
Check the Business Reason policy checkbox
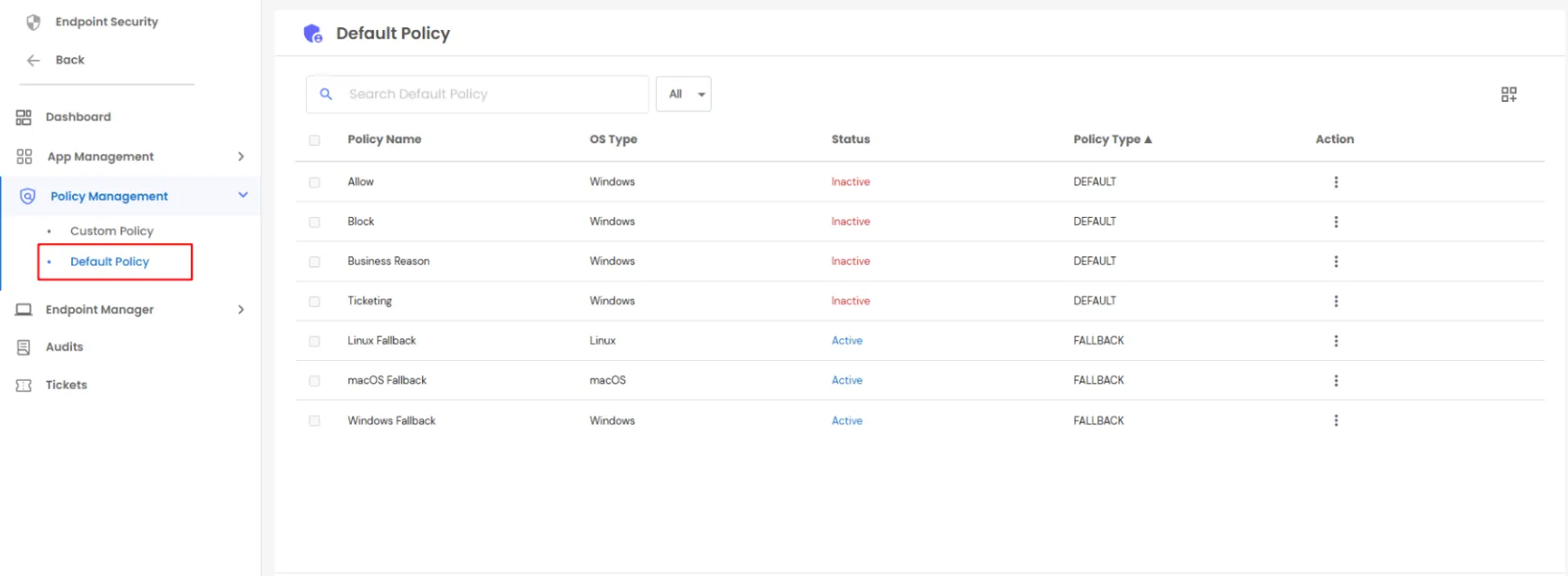point(314,262)
